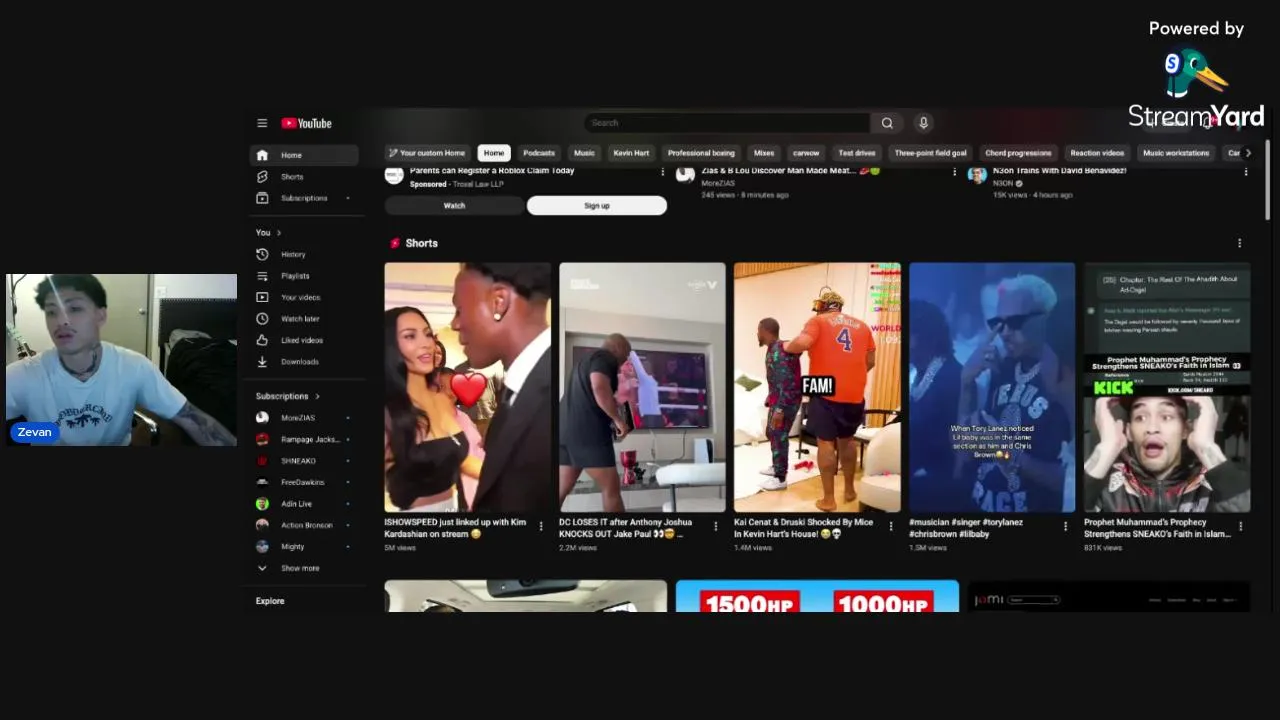Open options for ZIAS & B Lou video
1280x720 pixels.
954,172
